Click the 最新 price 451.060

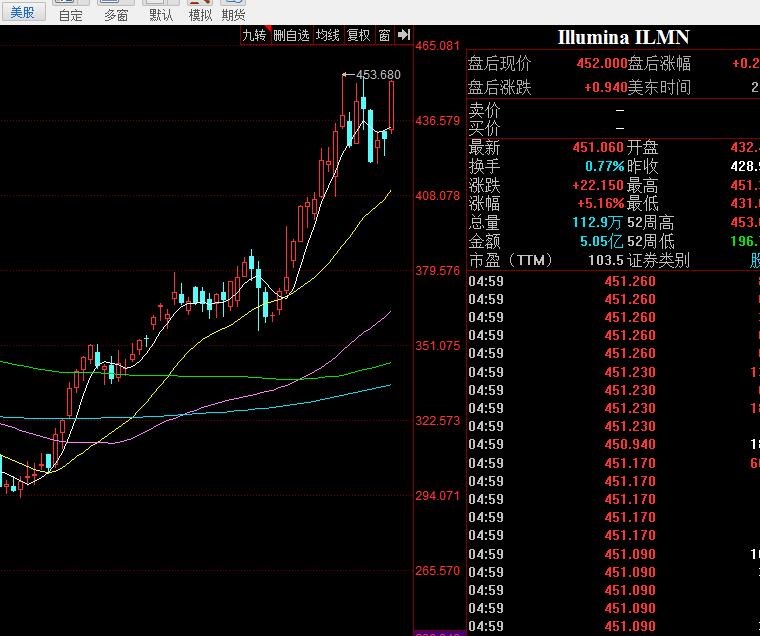click(x=598, y=147)
